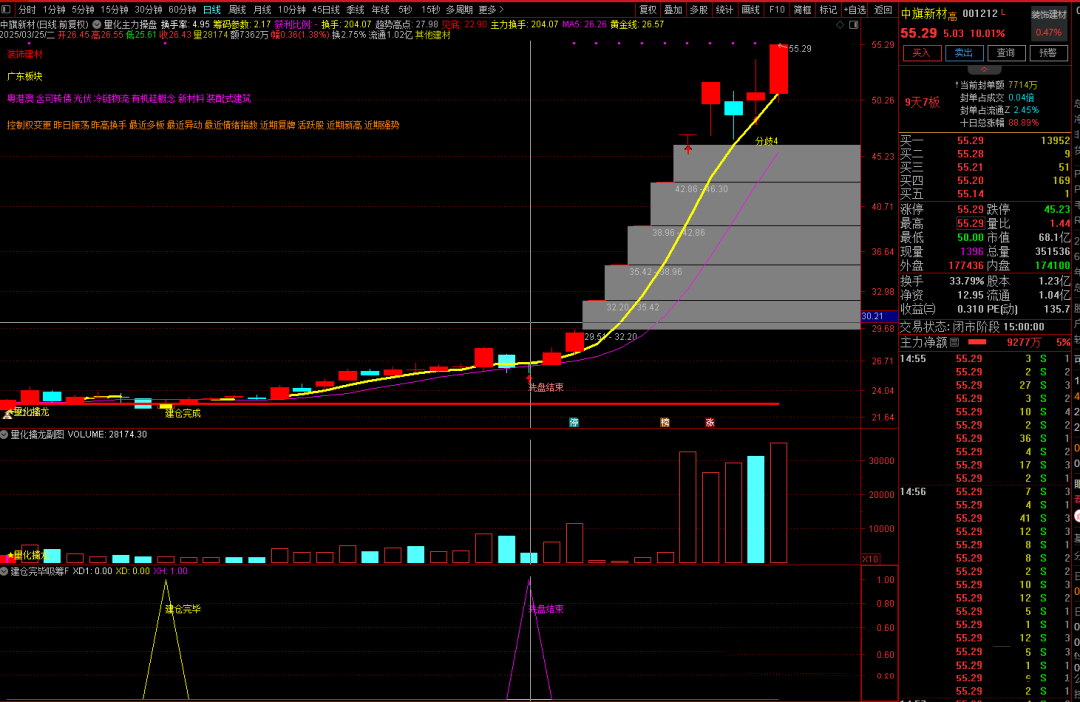Switch to 日线 daily chart tab
Image resolution: width=1080 pixels, height=702 pixels.
212,9
